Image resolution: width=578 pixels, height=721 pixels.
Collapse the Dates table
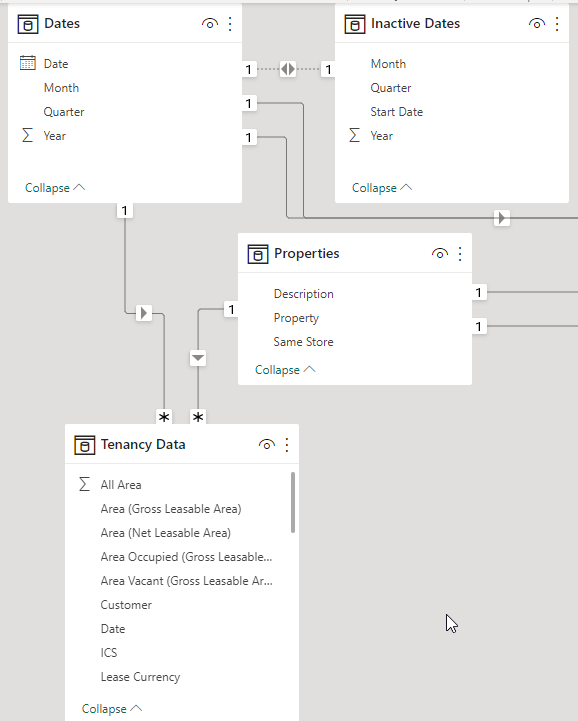pos(55,188)
